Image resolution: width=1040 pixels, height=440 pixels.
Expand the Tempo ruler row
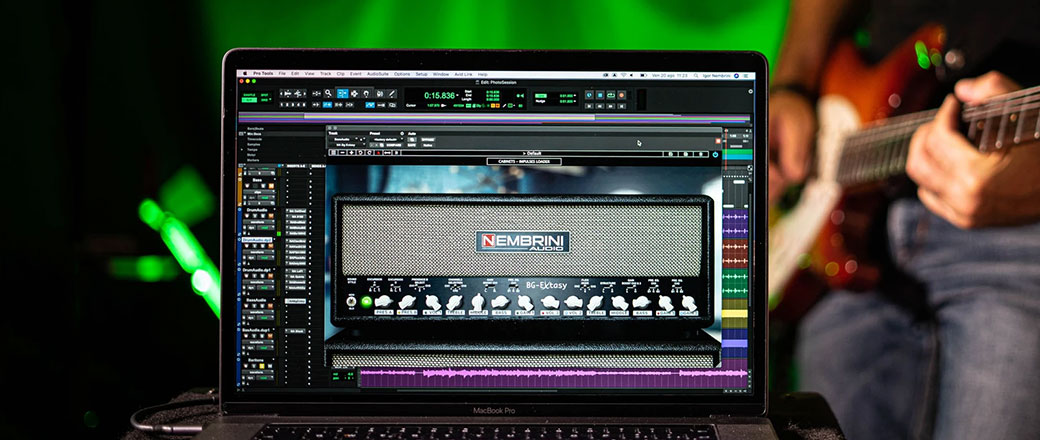(242, 150)
